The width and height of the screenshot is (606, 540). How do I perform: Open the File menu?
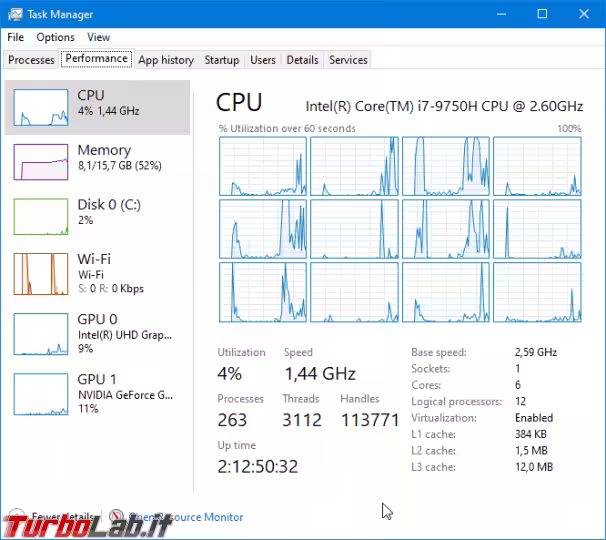click(x=15, y=37)
